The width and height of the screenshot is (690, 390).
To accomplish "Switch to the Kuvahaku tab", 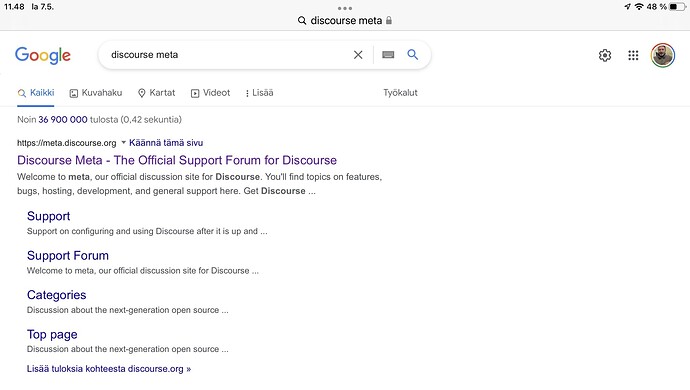I will click(x=96, y=93).
